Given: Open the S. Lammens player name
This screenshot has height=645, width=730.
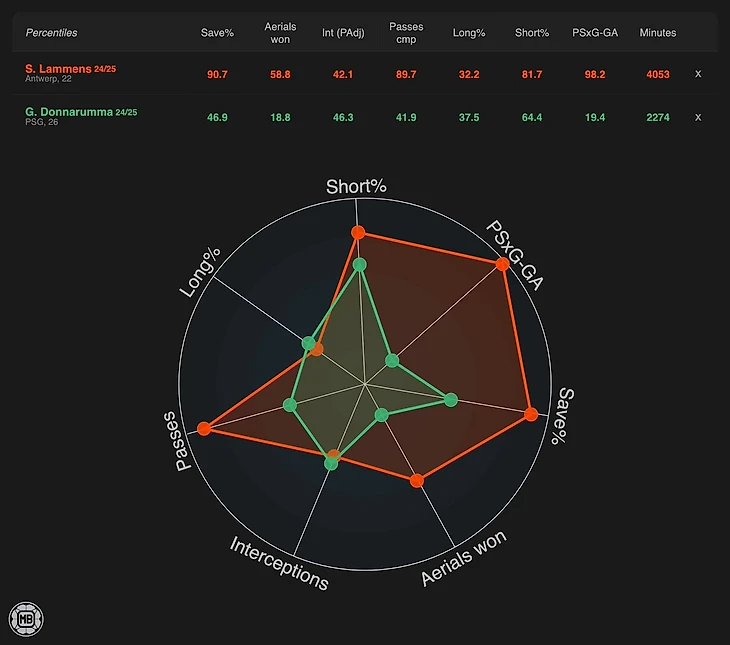Looking at the screenshot, I should (x=58, y=68).
